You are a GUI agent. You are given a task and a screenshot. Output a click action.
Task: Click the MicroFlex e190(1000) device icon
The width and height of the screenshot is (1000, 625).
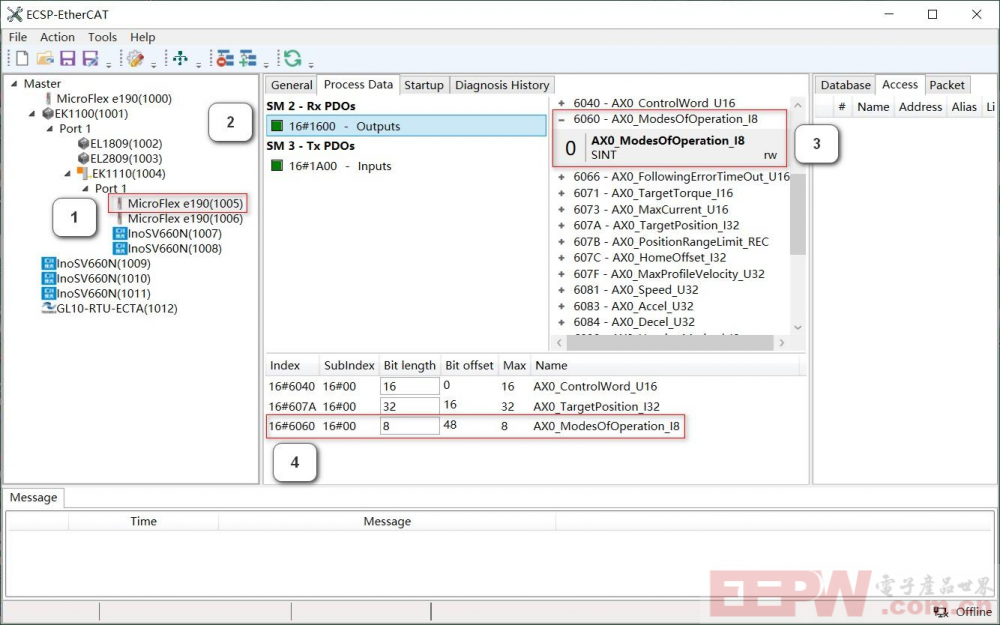coord(48,99)
